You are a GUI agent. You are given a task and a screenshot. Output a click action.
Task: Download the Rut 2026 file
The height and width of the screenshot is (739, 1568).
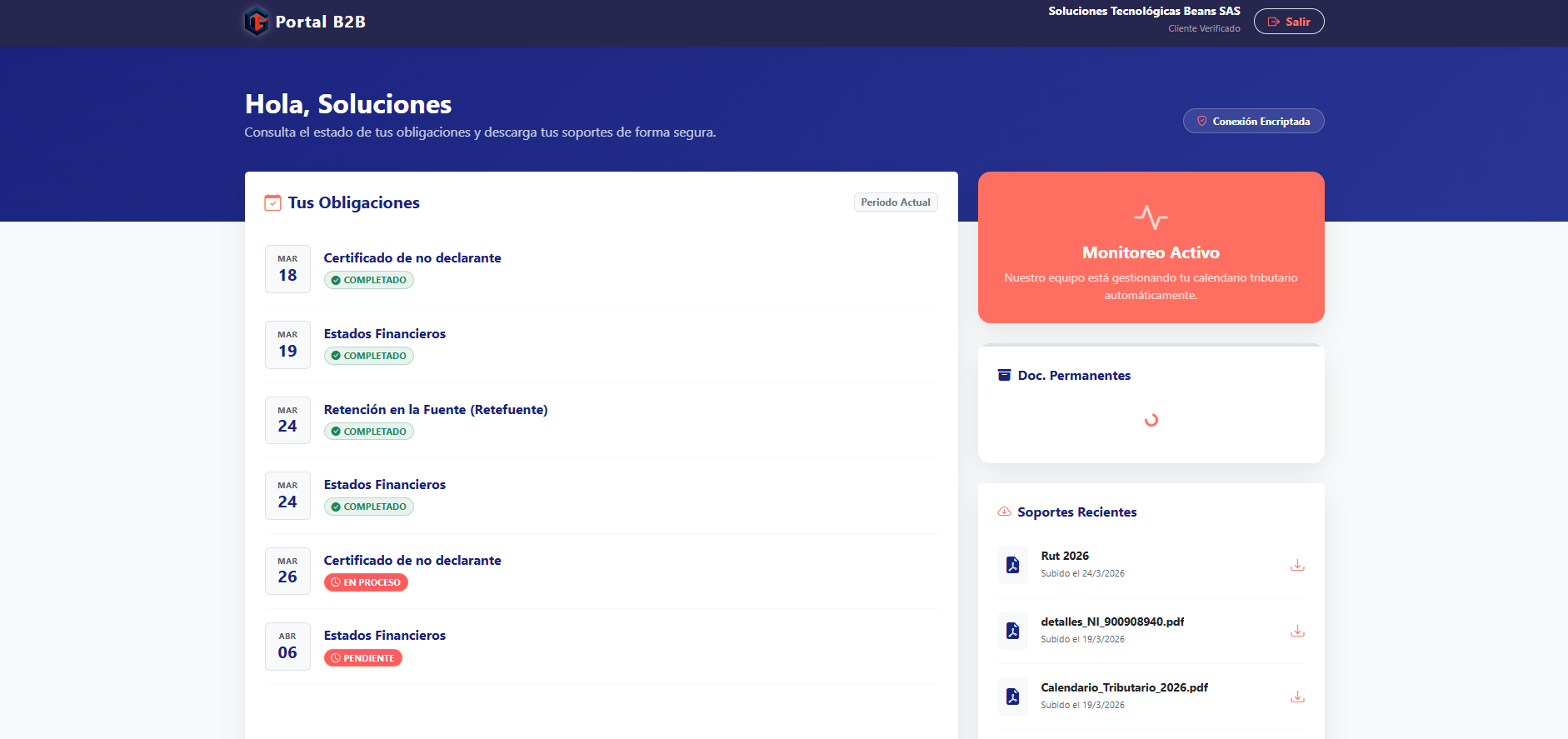tap(1297, 565)
